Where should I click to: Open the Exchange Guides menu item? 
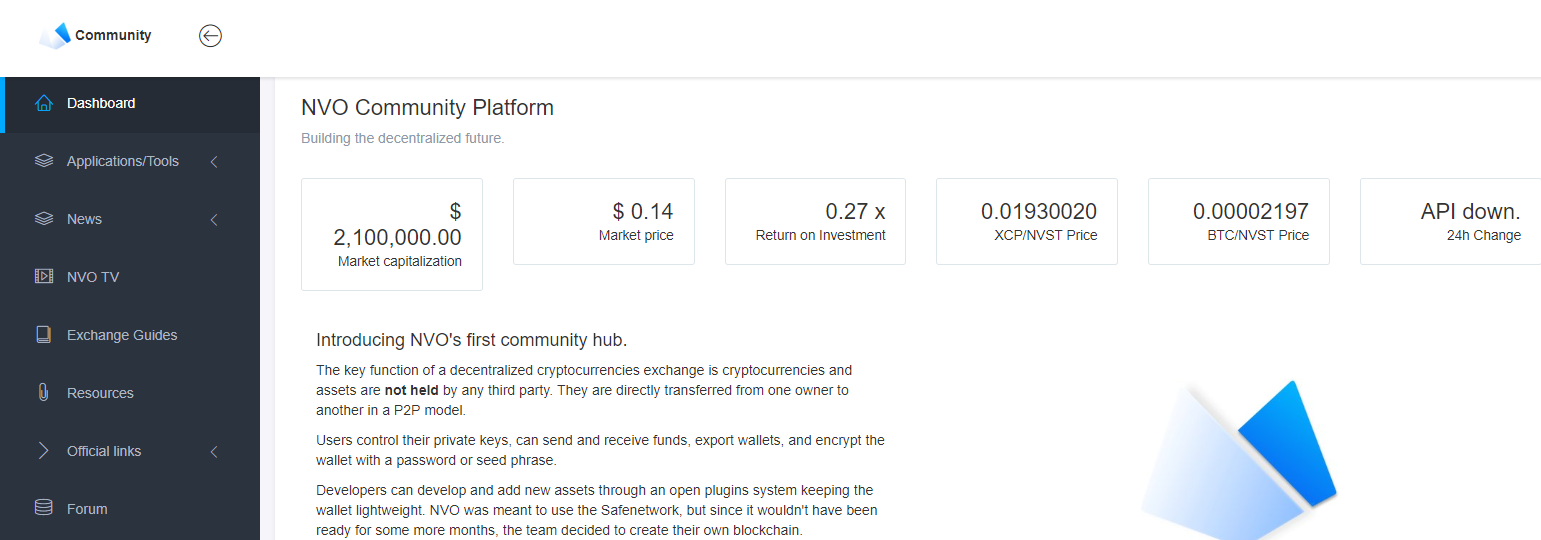pos(130,335)
